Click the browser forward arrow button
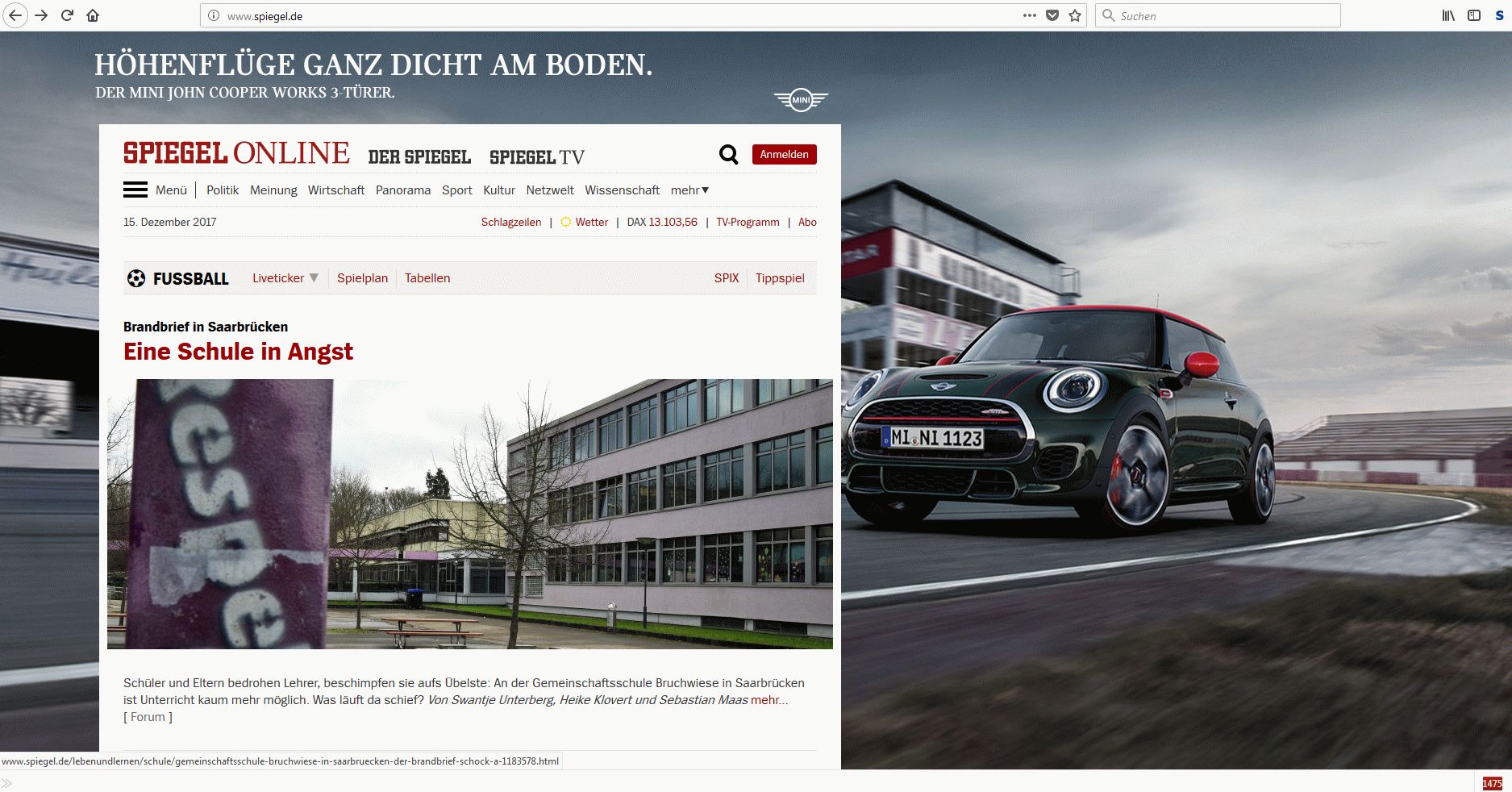The width and height of the screenshot is (1512, 792). tap(42, 15)
